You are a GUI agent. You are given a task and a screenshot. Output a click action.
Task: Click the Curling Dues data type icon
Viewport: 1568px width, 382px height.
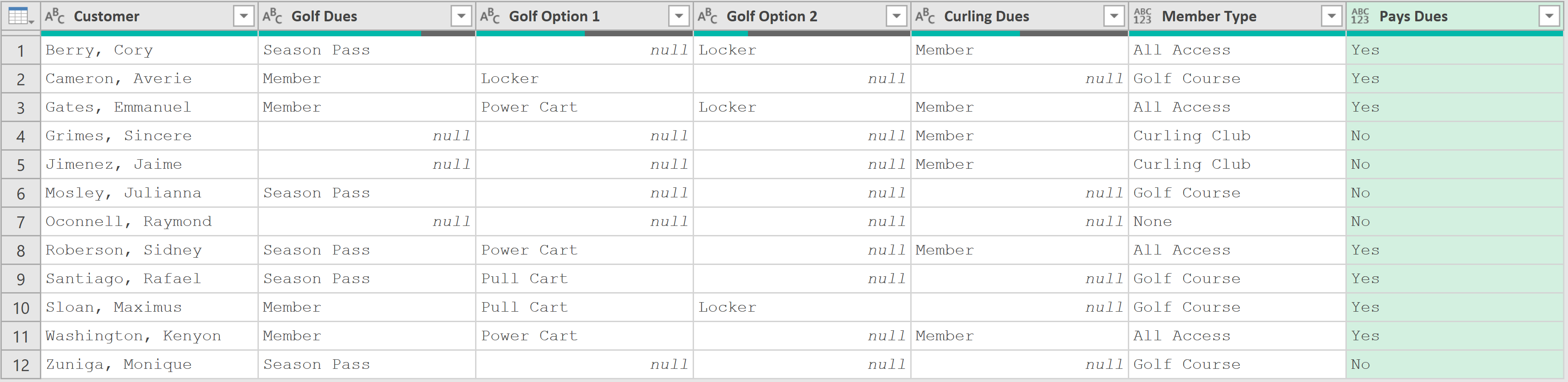coord(925,16)
